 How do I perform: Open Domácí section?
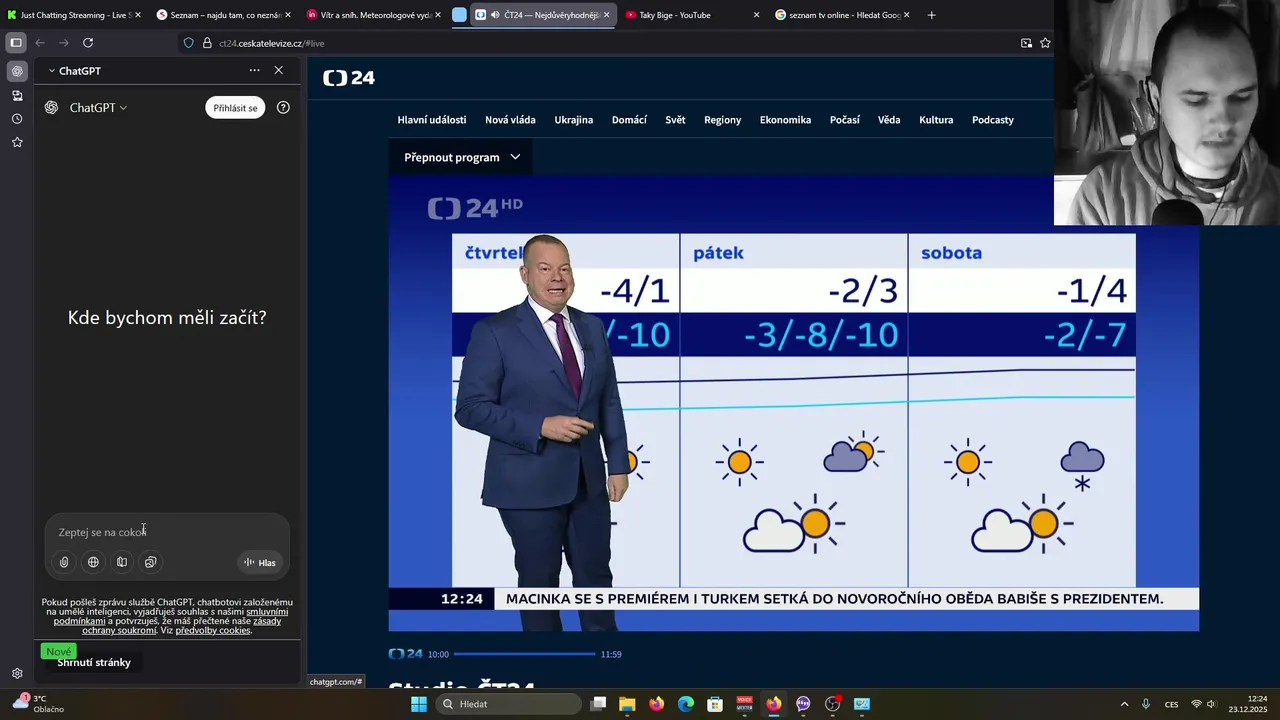629,120
